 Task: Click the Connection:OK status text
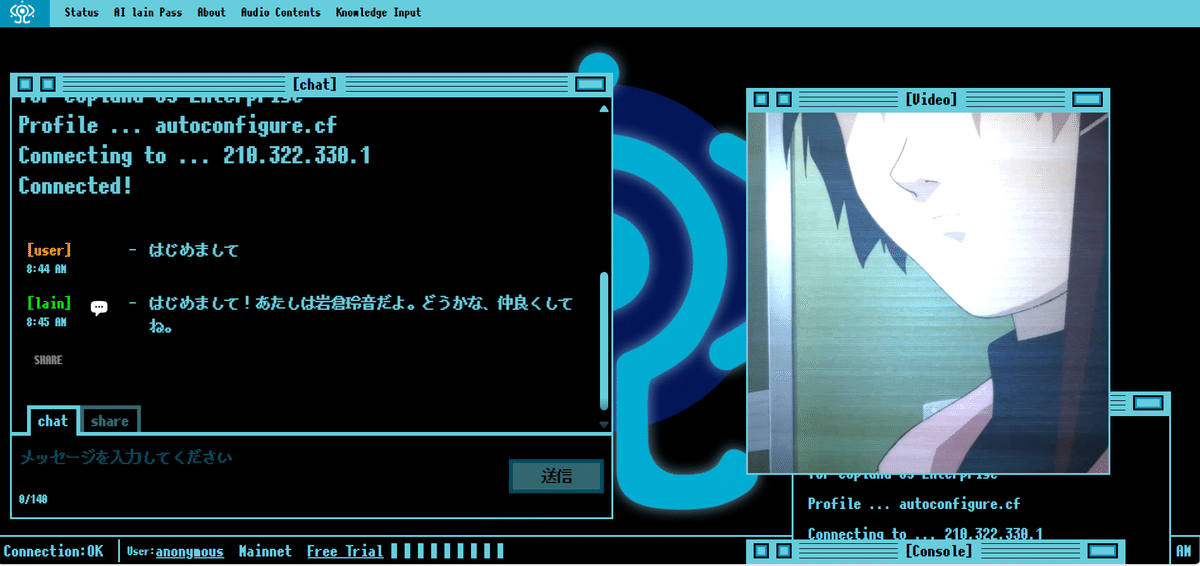pos(53,551)
